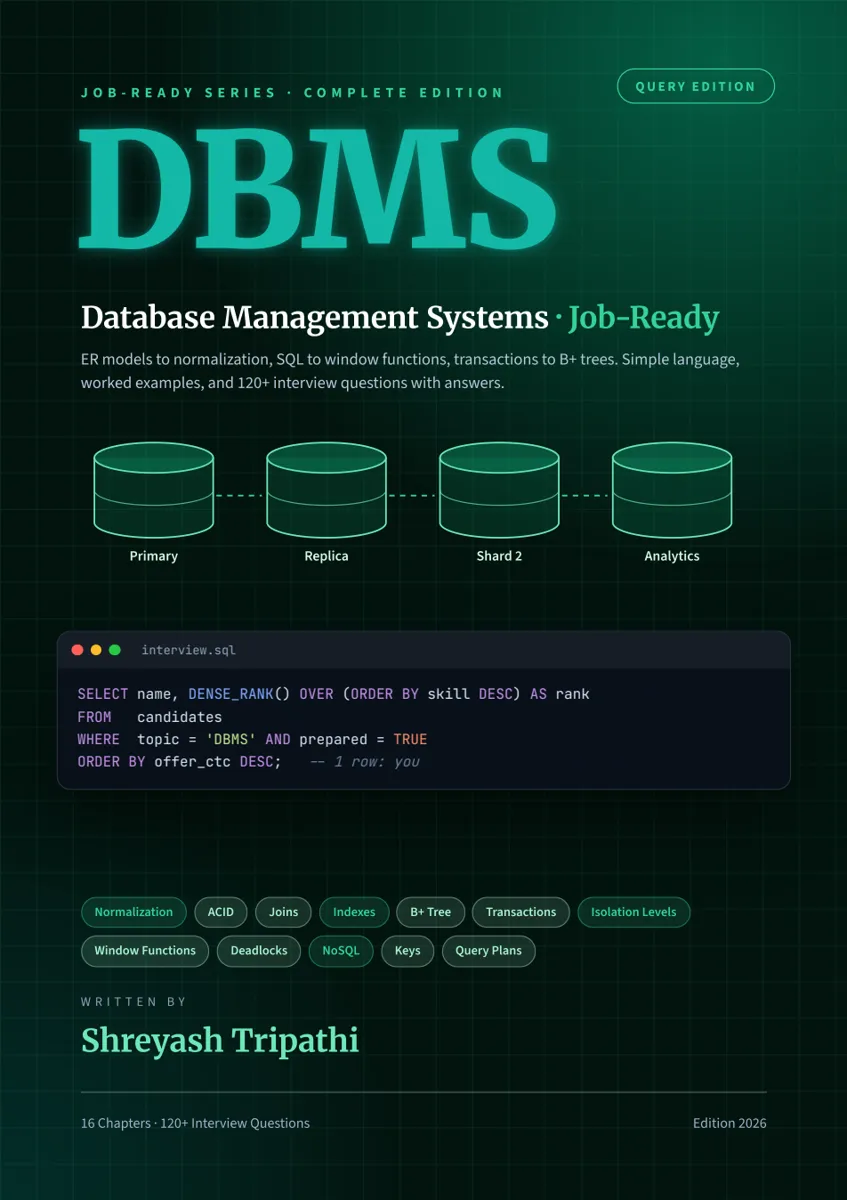Click the yellow dot in code window
Screen dimensions: 847x1200
pos(96,650)
